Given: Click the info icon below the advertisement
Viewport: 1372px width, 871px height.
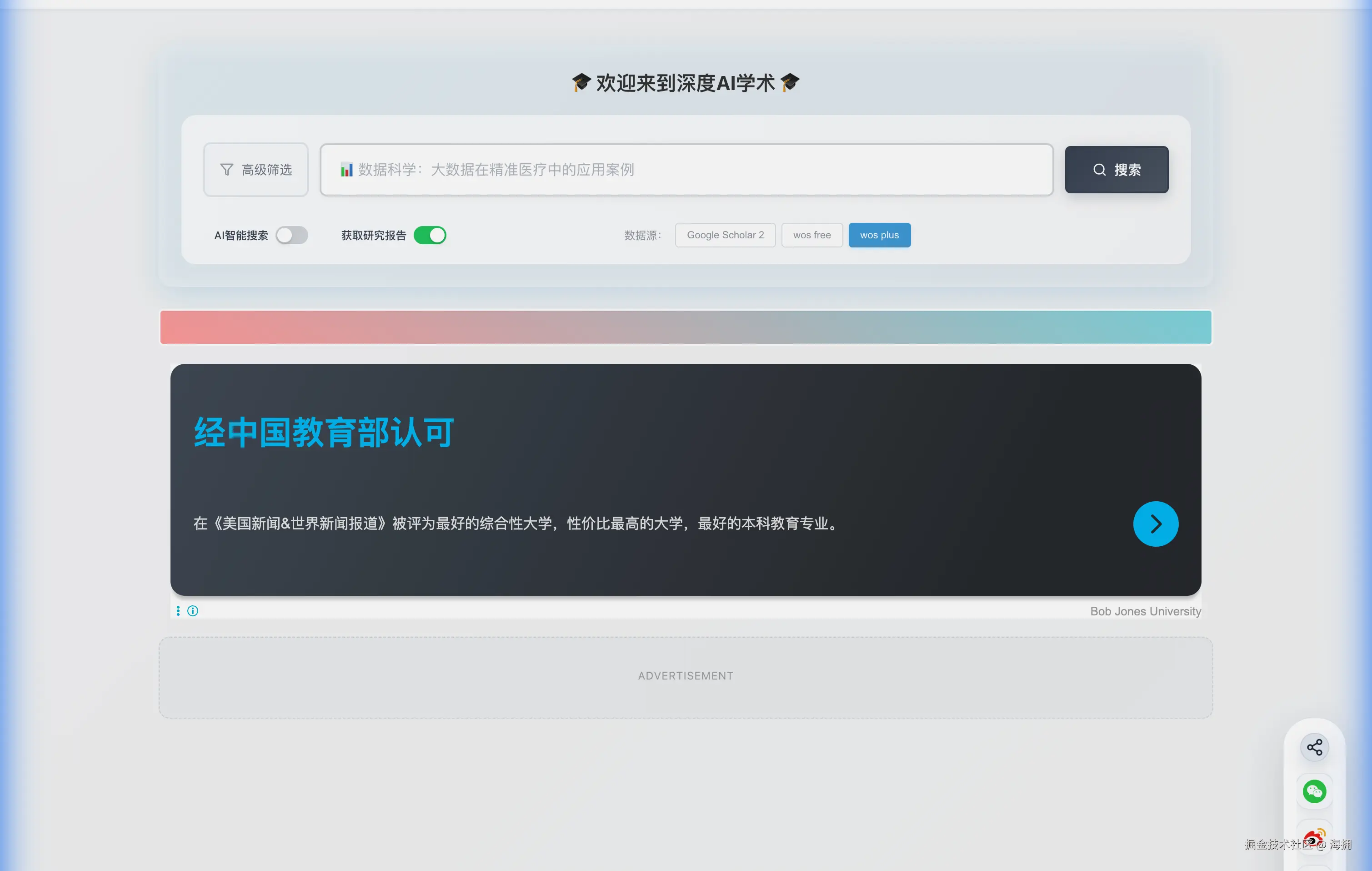Looking at the screenshot, I should point(193,610).
